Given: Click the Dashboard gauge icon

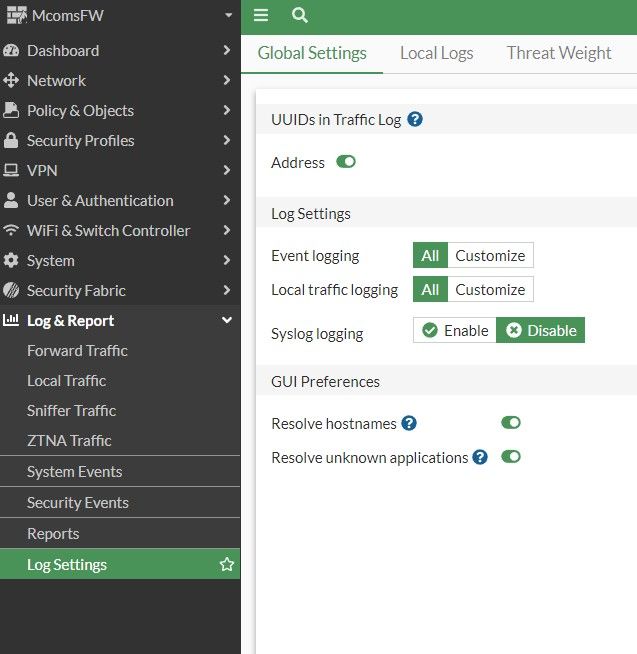Looking at the screenshot, I should point(12,51).
